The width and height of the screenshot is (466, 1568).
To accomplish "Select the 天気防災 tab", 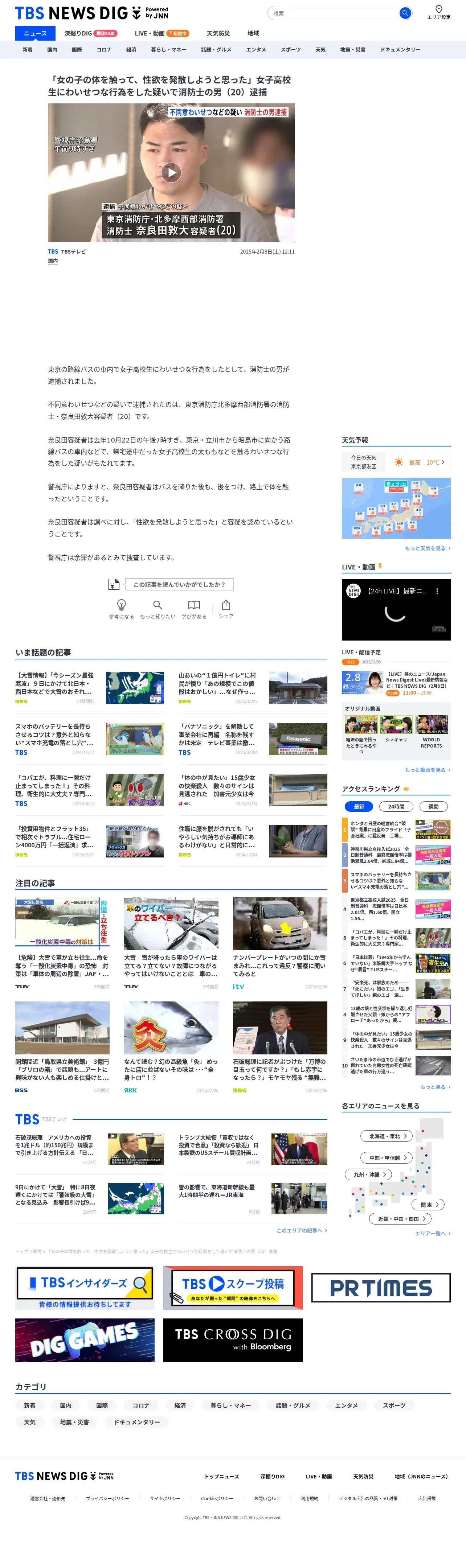I will pos(218,33).
